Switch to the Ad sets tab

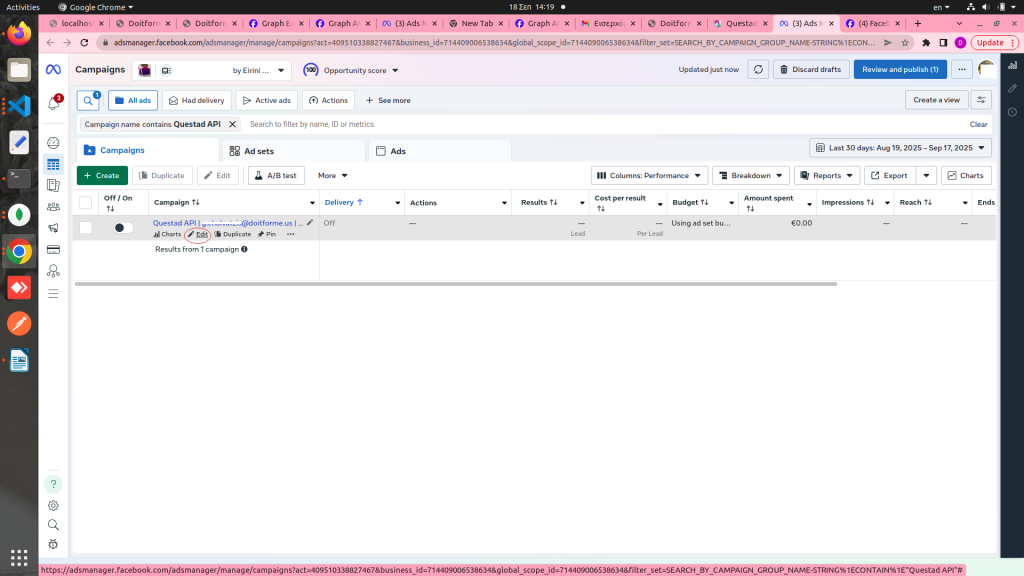(258, 151)
